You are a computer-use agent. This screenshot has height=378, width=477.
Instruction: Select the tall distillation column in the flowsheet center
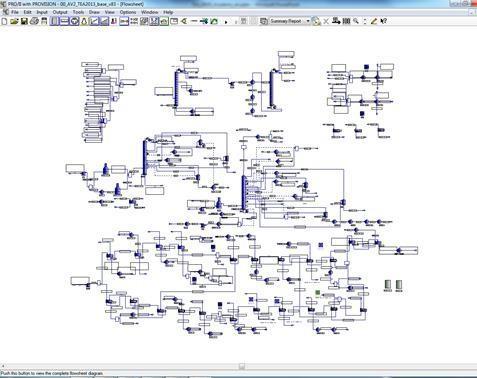244,193
